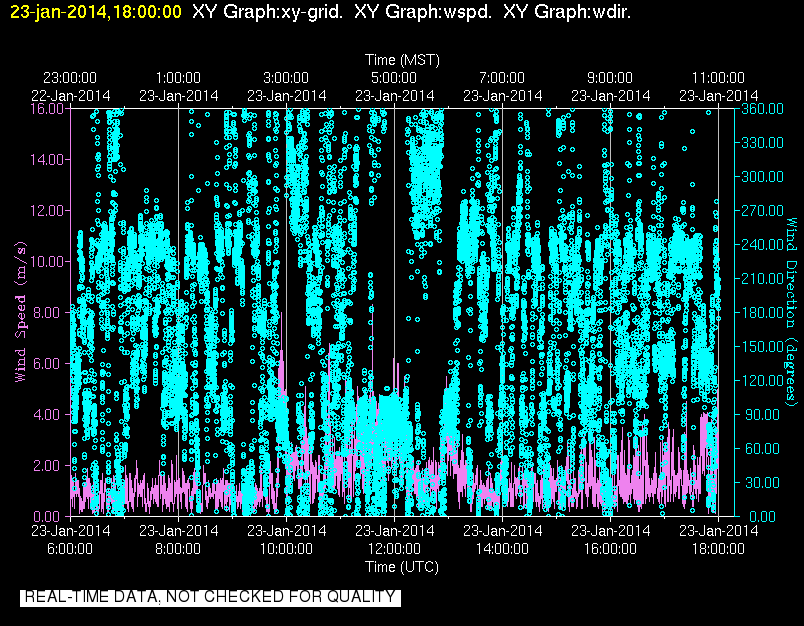The width and height of the screenshot is (804, 626).
Task: Click the 14.00 wind speed tick label
Action: (46, 159)
